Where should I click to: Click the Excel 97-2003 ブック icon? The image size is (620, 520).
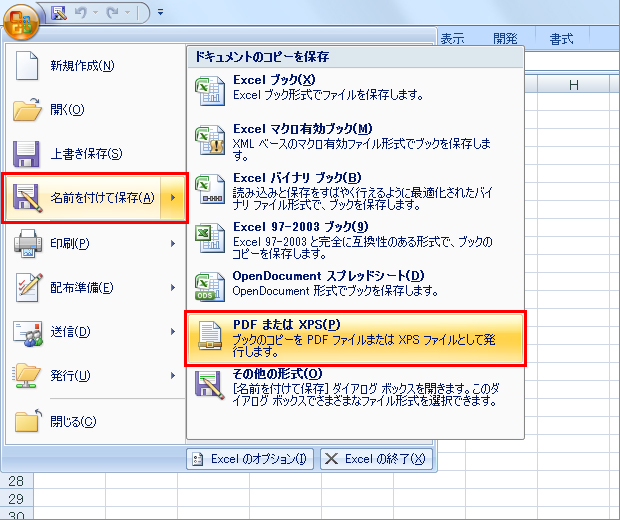point(210,238)
